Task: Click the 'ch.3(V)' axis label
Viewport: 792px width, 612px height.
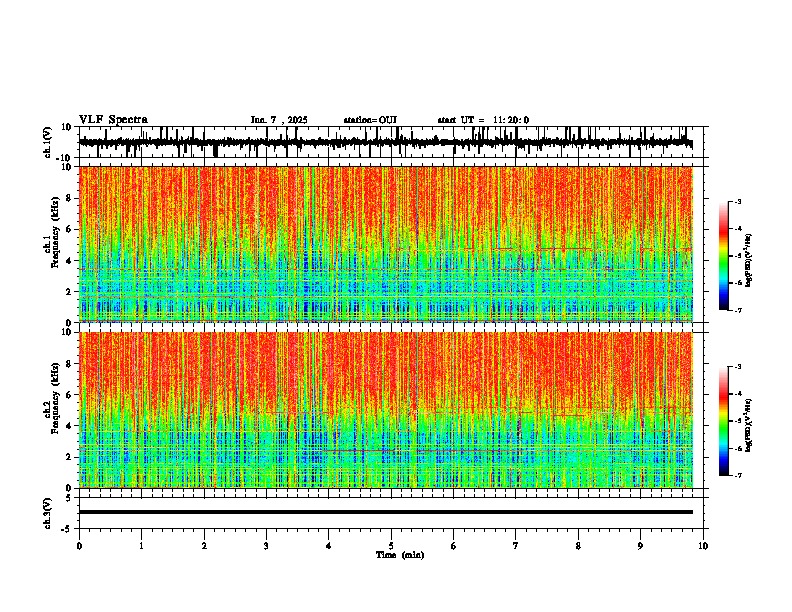Action: tap(48, 513)
